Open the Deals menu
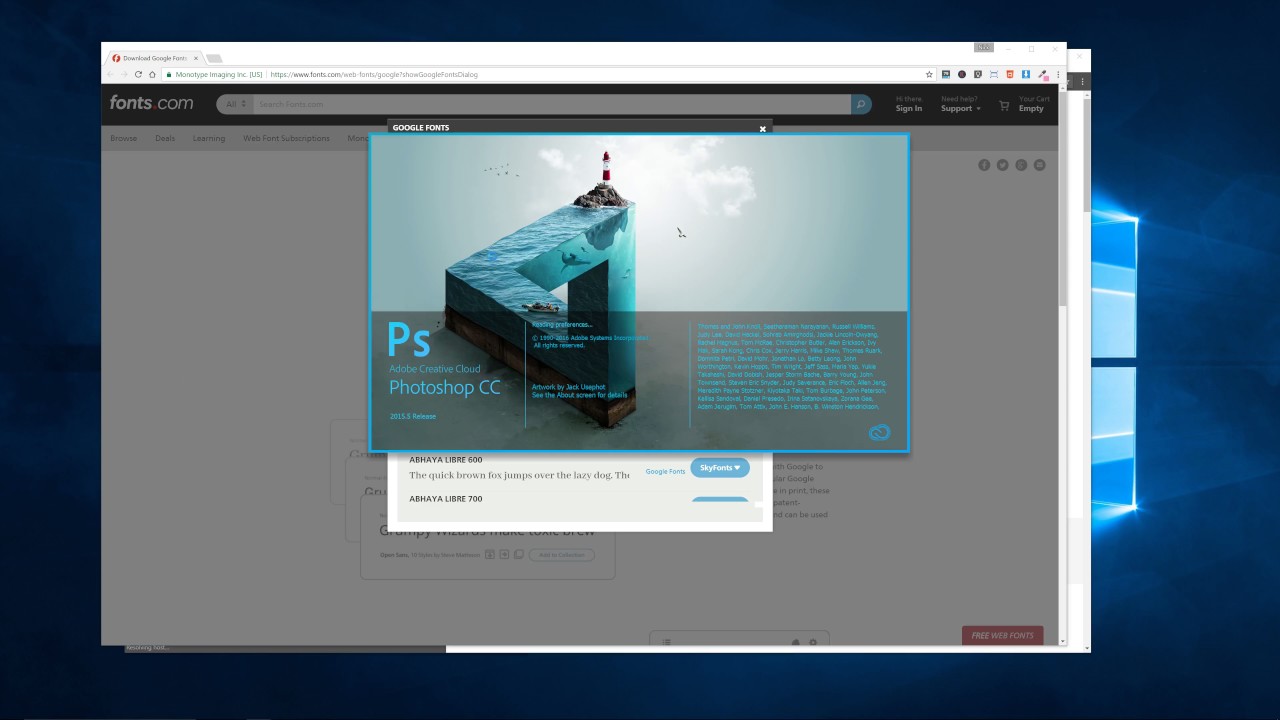The height and width of the screenshot is (720, 1280). click(x=165, y=138)
